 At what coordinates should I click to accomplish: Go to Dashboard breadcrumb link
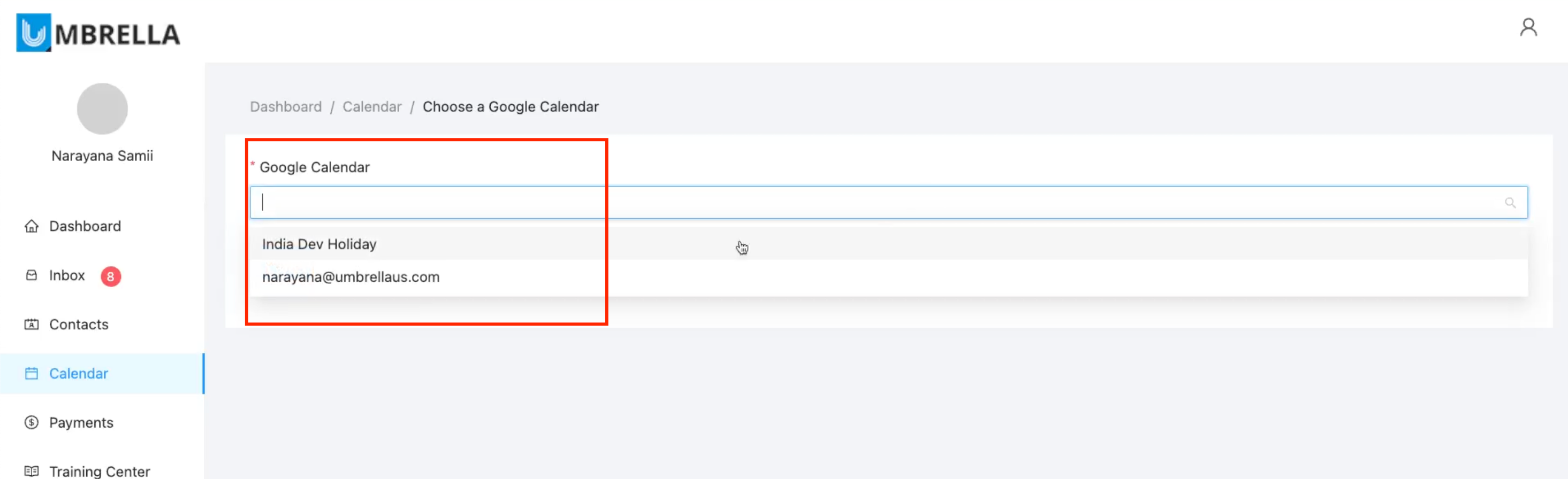point(285,107)
